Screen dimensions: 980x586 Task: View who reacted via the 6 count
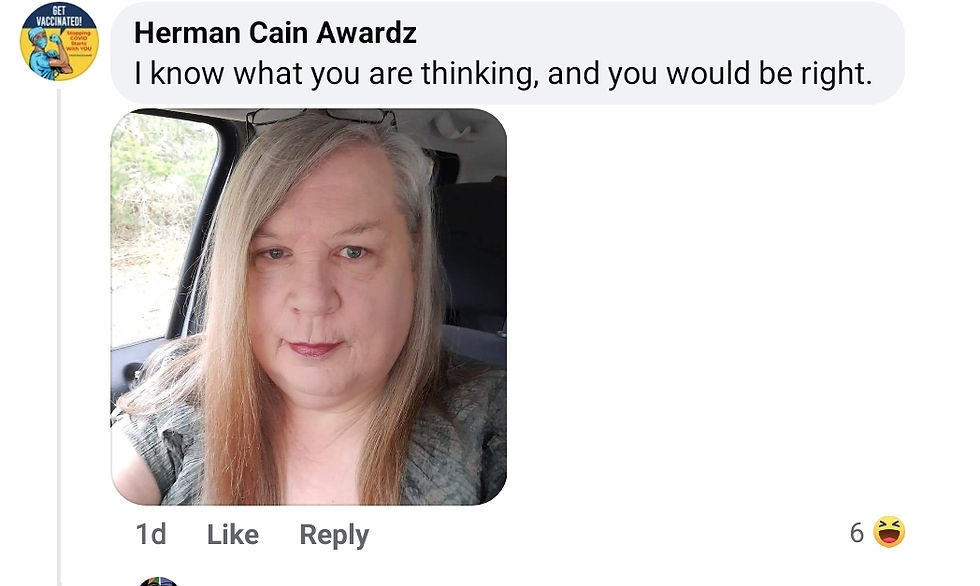[856, 533]
